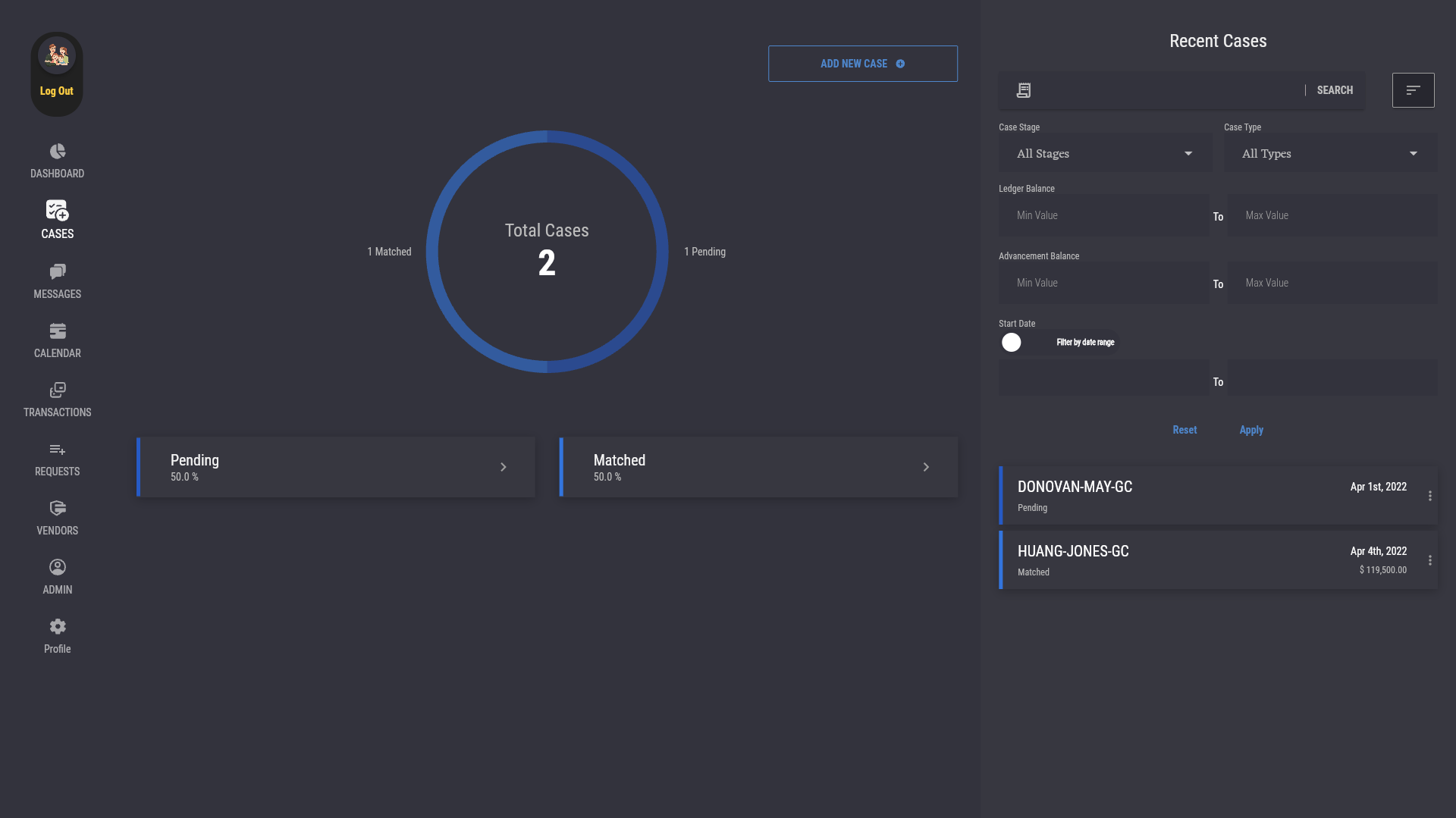
Task: Select the Vendors icon in sidebar
Action: (x=58, y=509)
